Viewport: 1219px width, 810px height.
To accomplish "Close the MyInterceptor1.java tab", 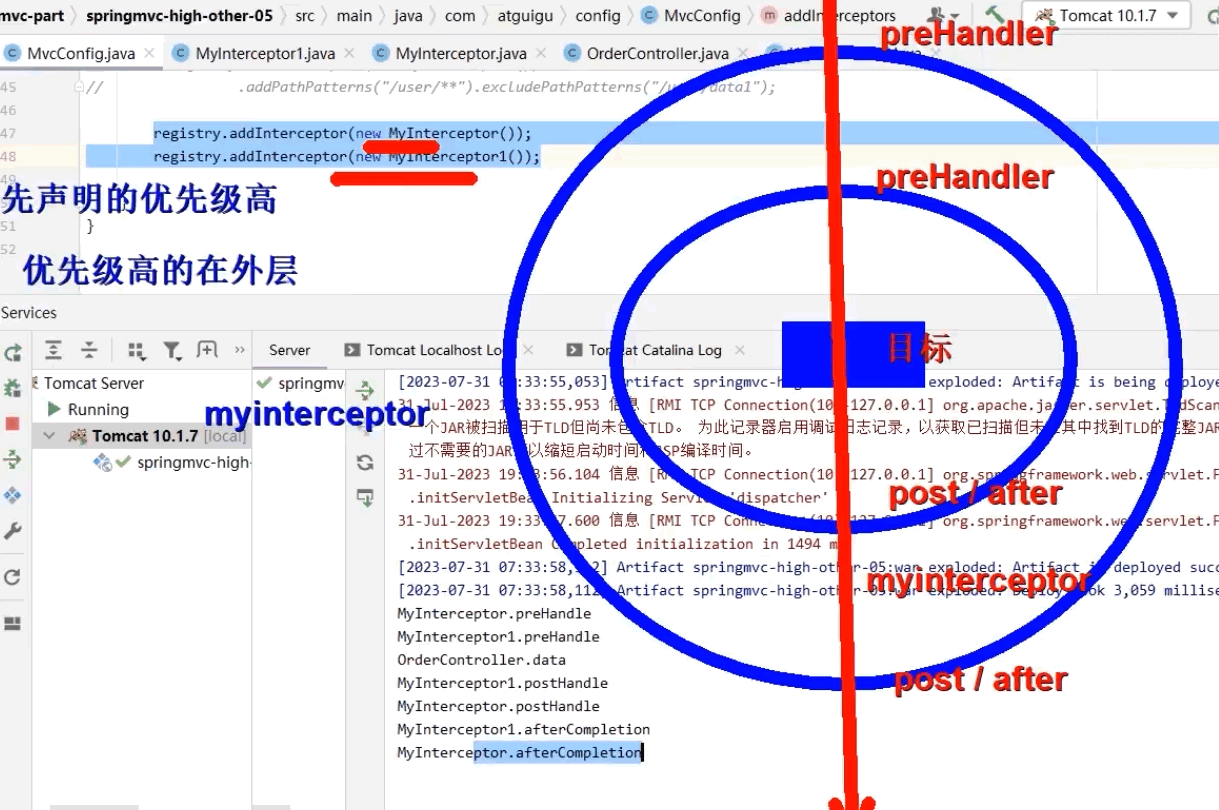I will click(x=351, y=53).
